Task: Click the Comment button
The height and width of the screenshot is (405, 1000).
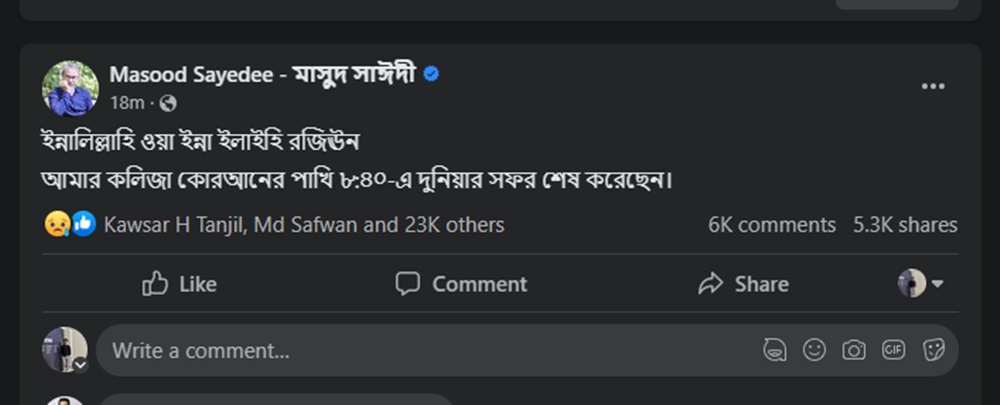Action: click(461, 284)
